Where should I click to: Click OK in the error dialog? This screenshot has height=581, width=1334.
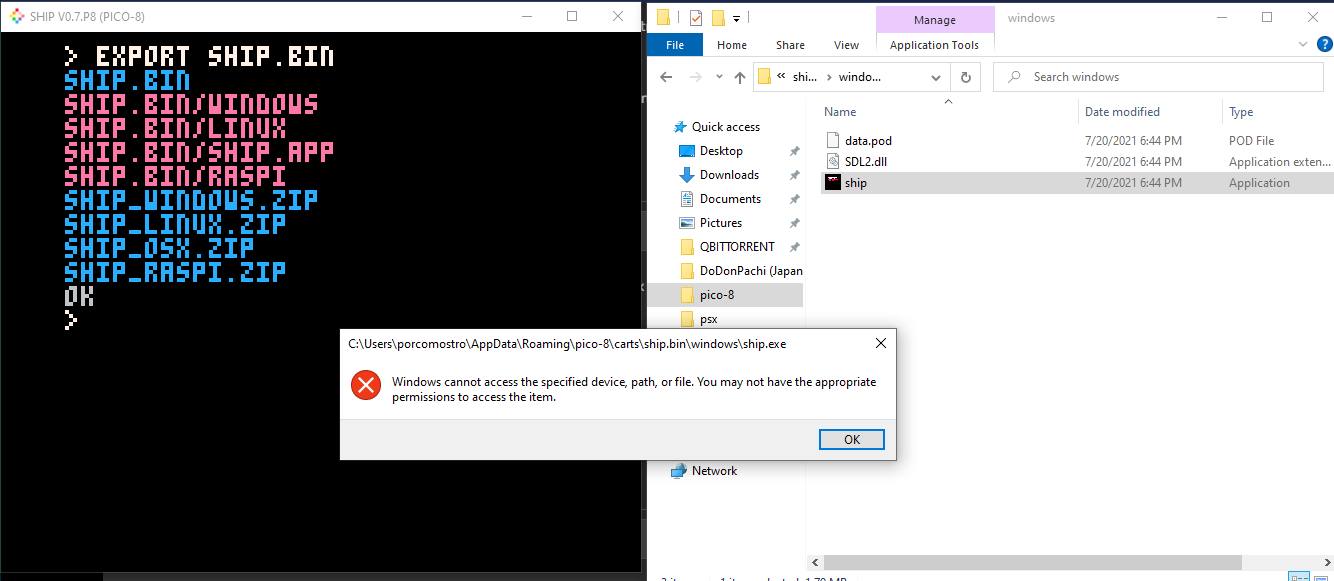pyautogui.click(x=851, y=440)
